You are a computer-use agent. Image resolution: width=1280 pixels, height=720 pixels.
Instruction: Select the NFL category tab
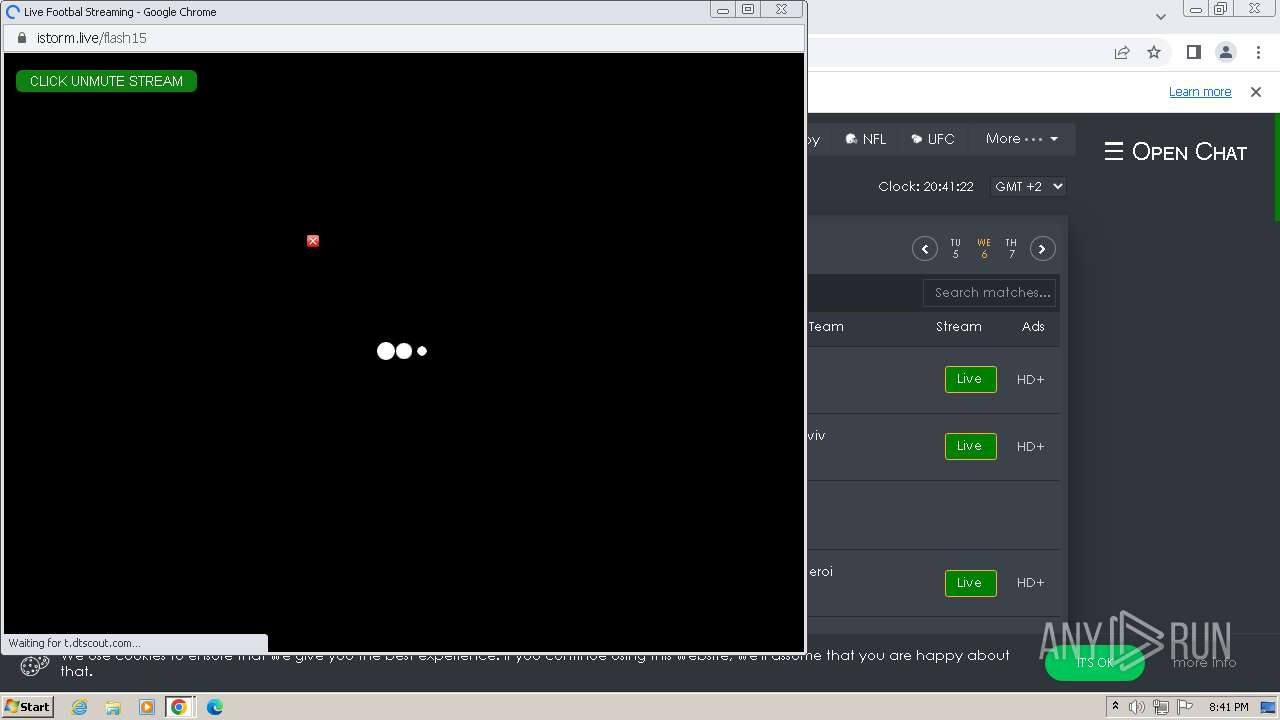866,139
